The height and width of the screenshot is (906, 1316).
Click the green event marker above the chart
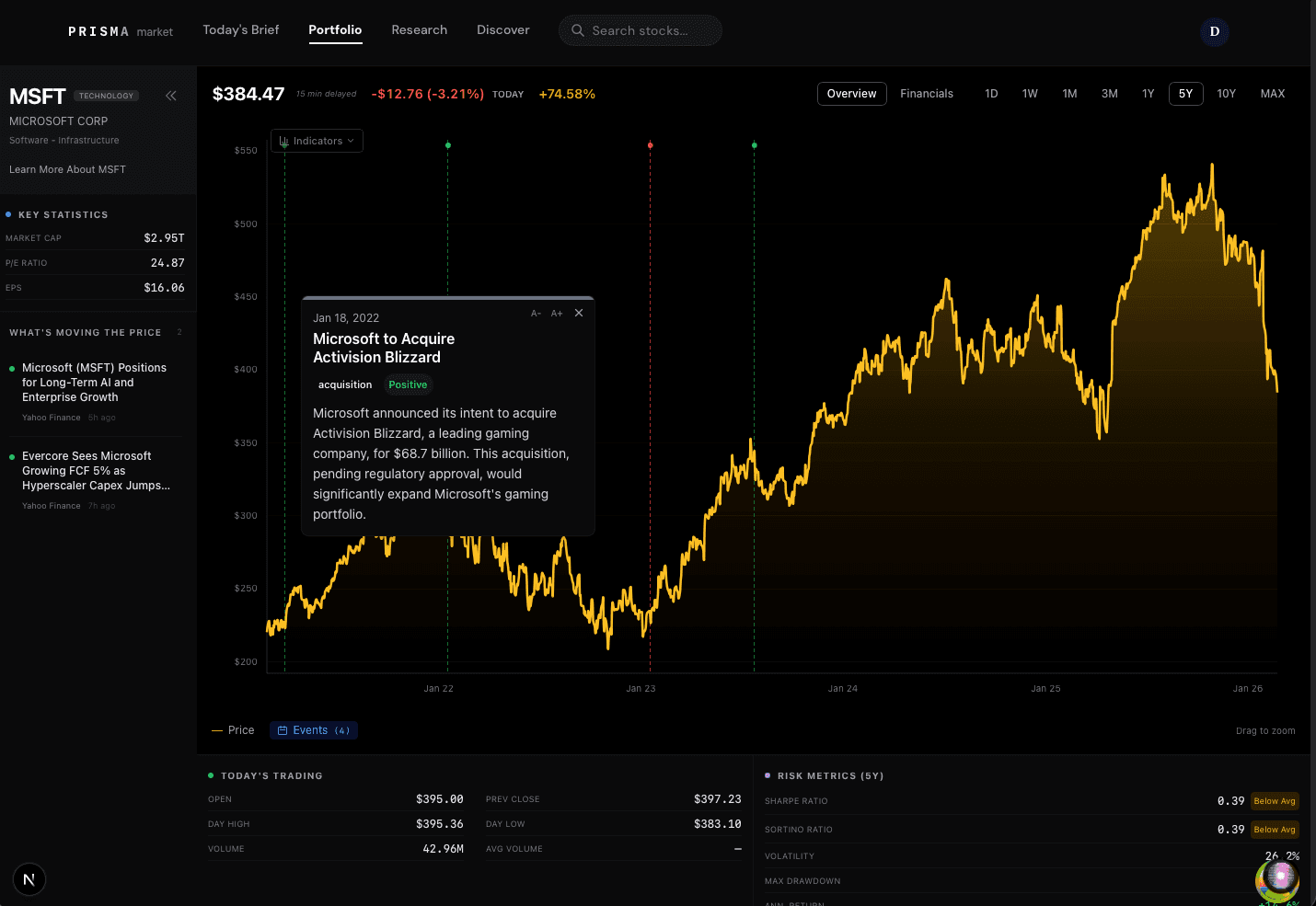coord(448,144)
